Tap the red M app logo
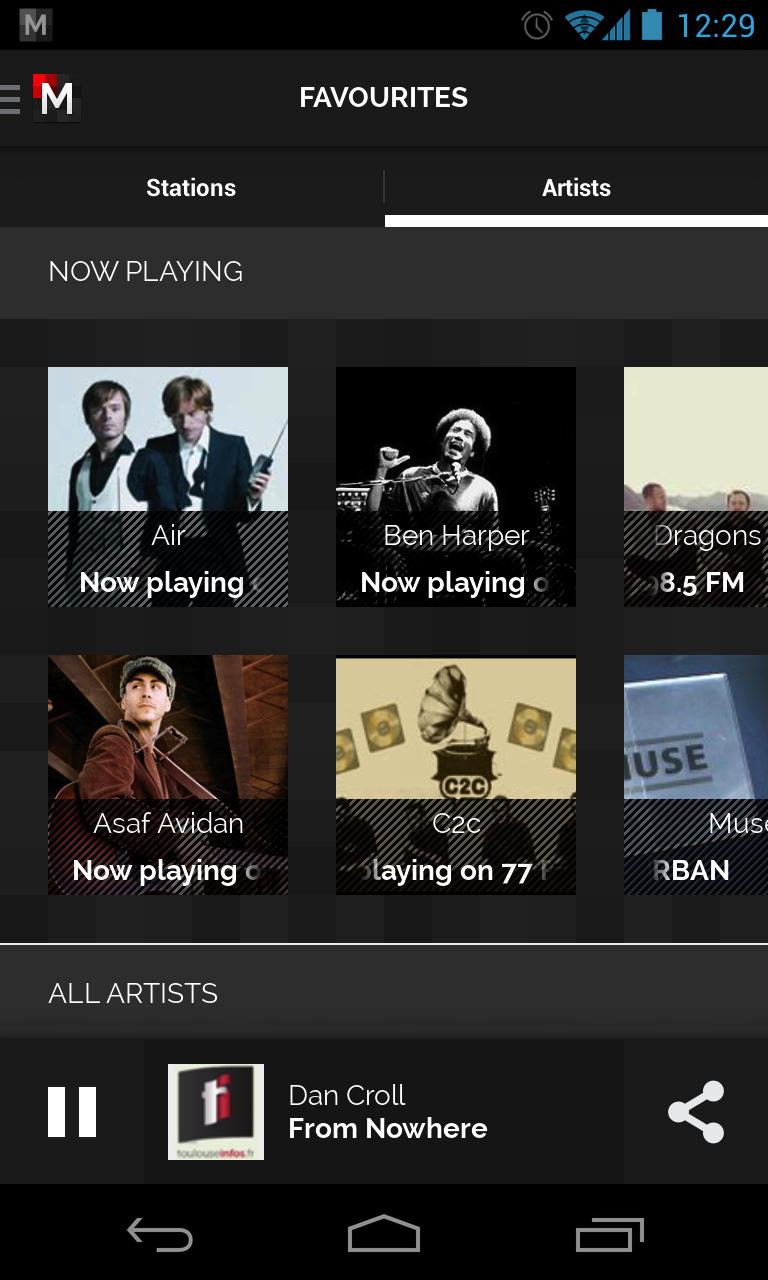768x1280 pixels. point(56,99)
